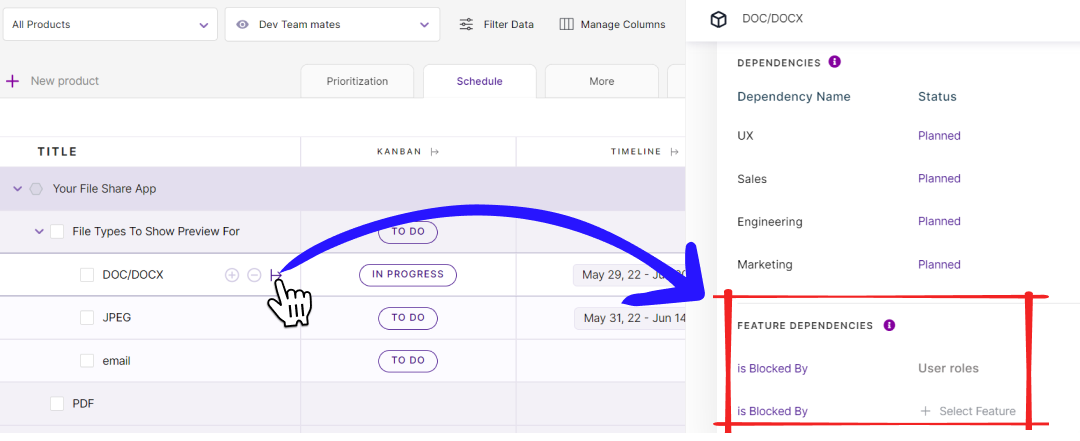Click the Feature Dependencies info icon
This screenshot has height=441, width=1080.
click(889, 325)
